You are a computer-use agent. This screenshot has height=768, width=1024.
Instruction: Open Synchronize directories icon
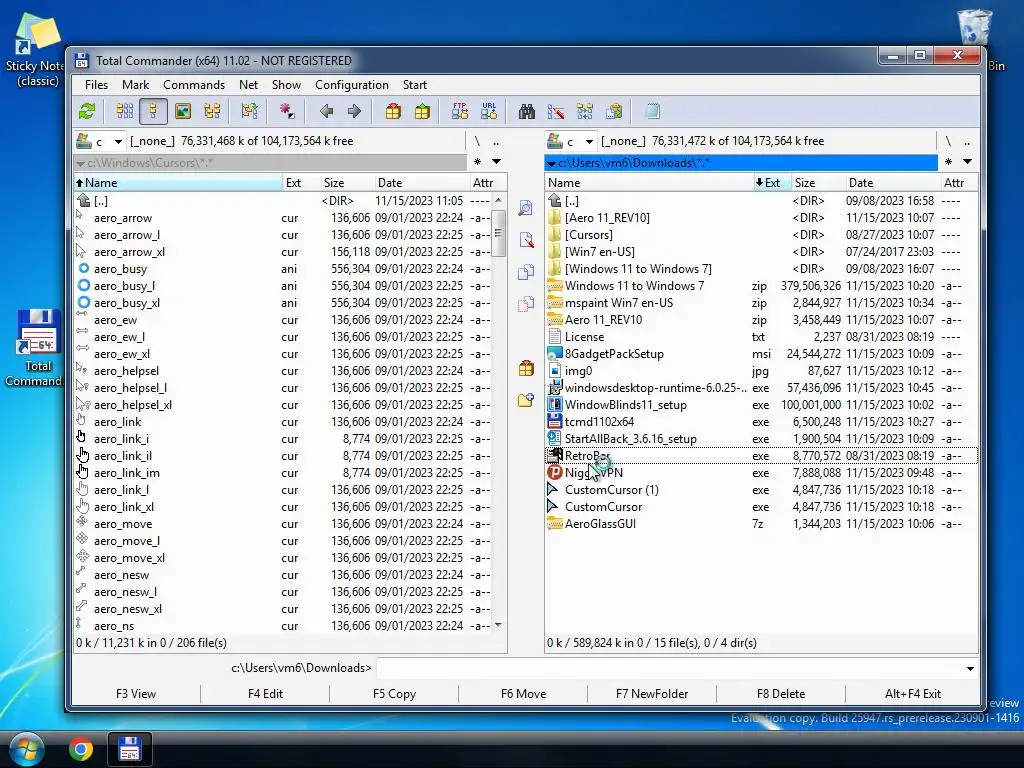(585, 111)
